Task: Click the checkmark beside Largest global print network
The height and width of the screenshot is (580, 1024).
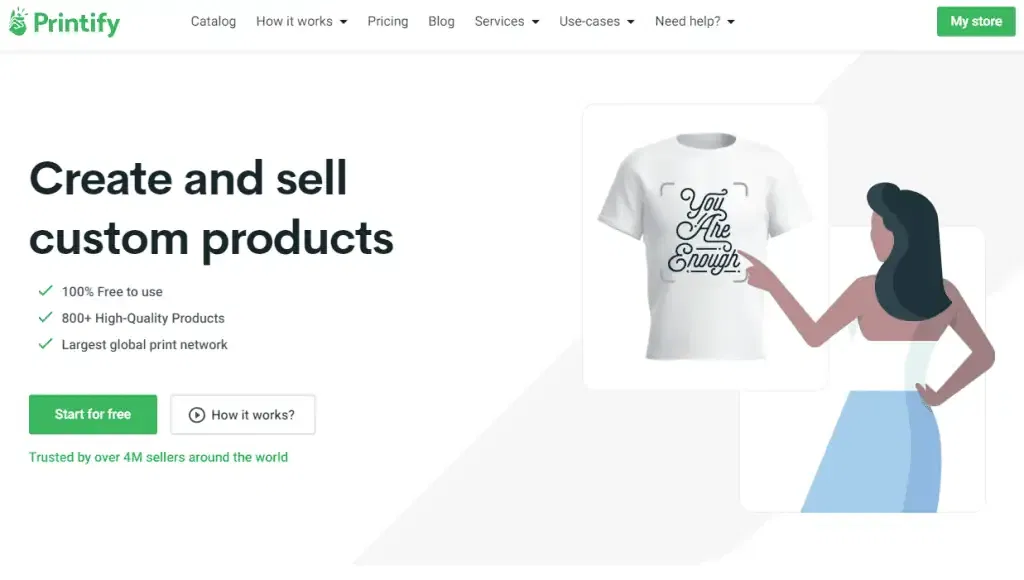Action: coord(45,344)
